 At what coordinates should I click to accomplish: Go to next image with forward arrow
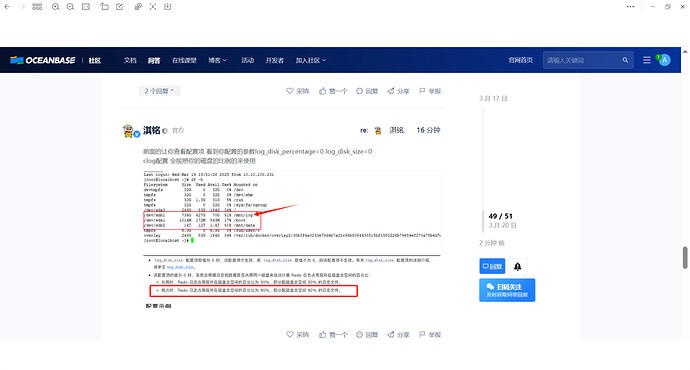22,7
